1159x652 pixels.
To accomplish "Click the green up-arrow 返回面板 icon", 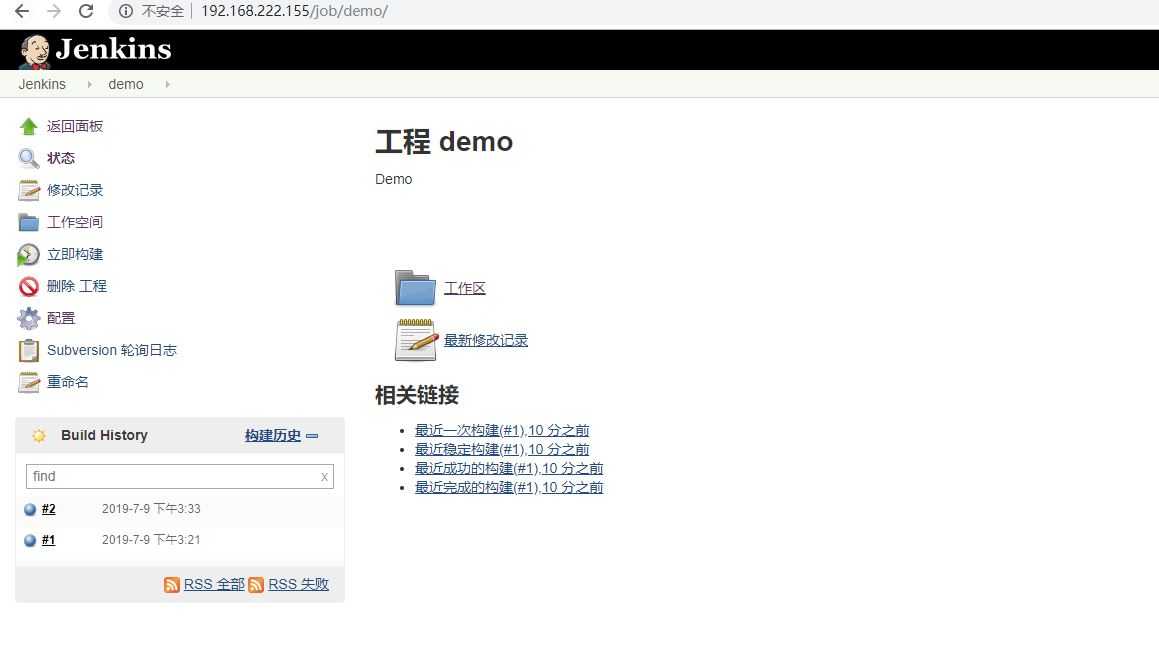I will 28,126.
